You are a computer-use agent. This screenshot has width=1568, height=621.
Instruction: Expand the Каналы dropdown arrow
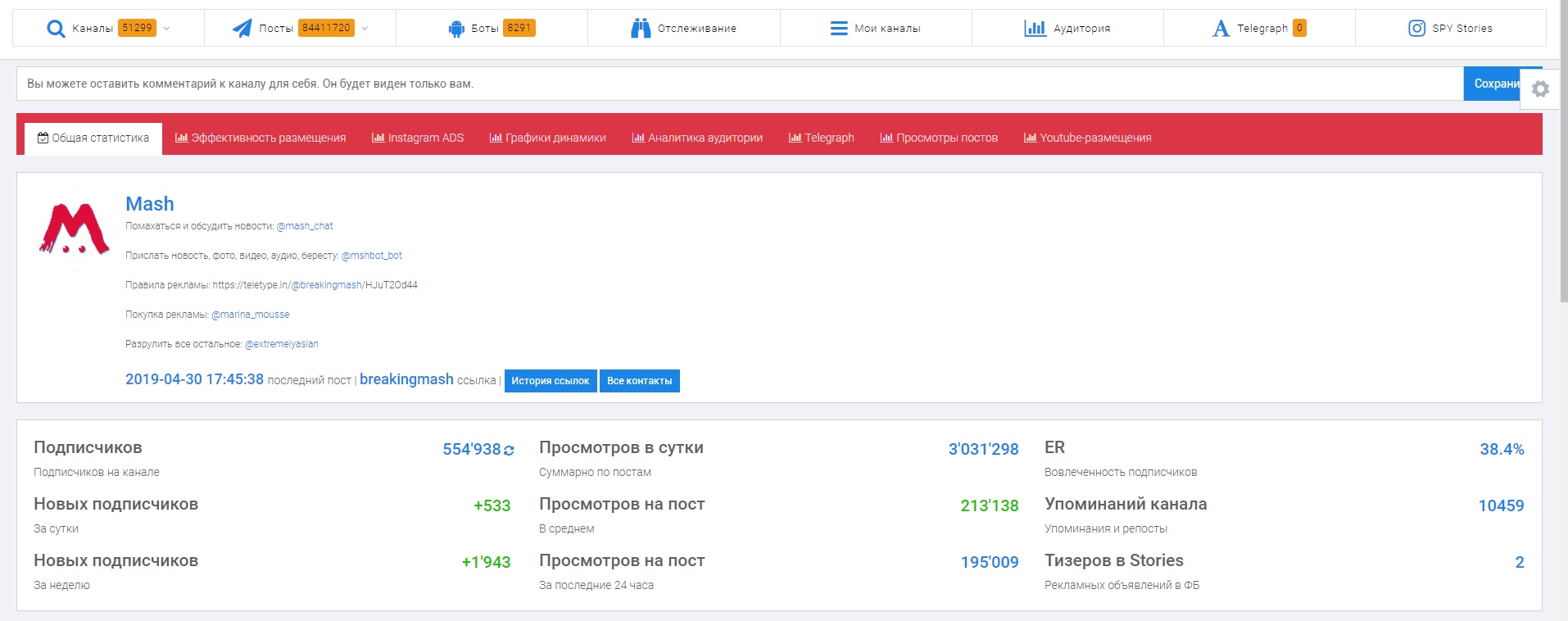point(167,29)
